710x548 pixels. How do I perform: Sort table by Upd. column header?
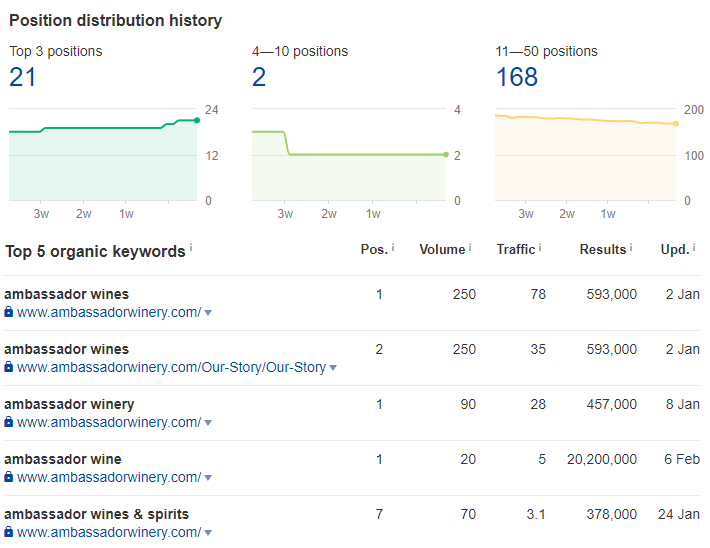[675, 250]
